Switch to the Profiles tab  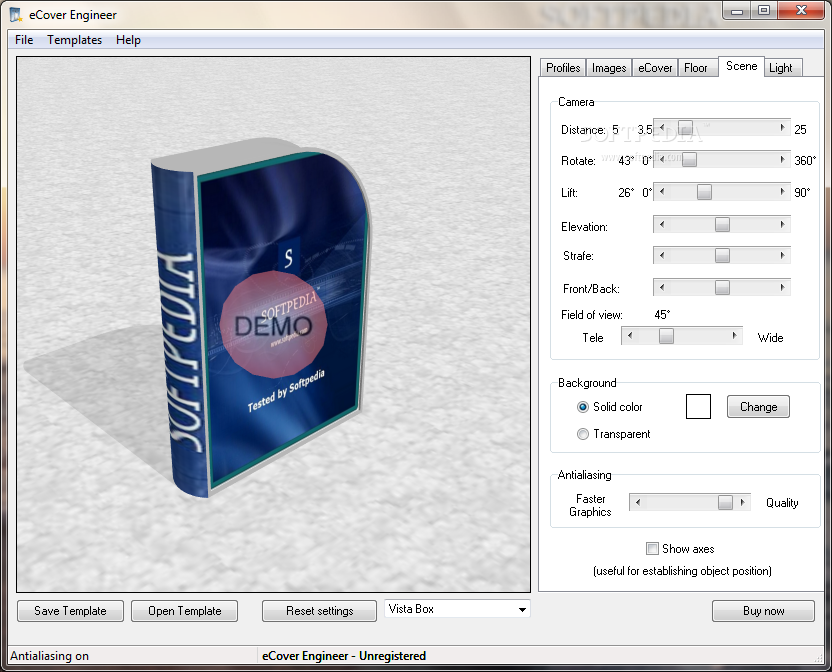click(563, 68)
